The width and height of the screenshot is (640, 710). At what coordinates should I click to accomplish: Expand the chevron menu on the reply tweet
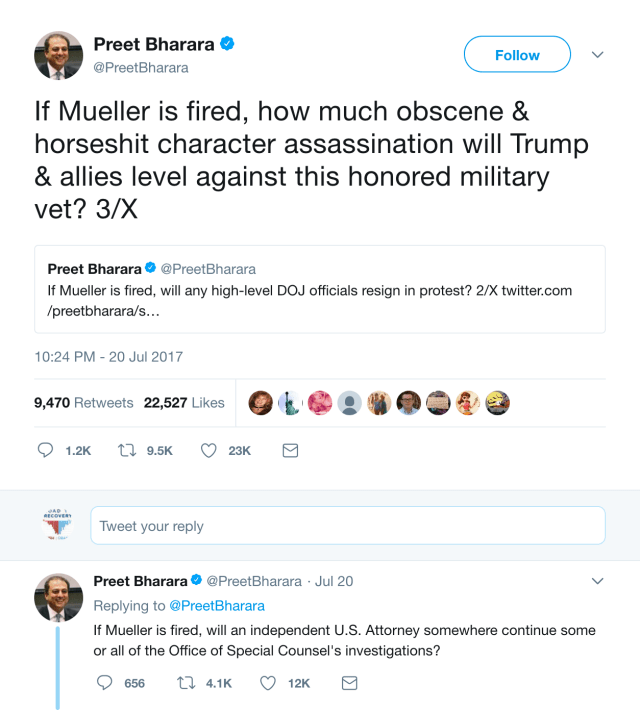point(598,581)
